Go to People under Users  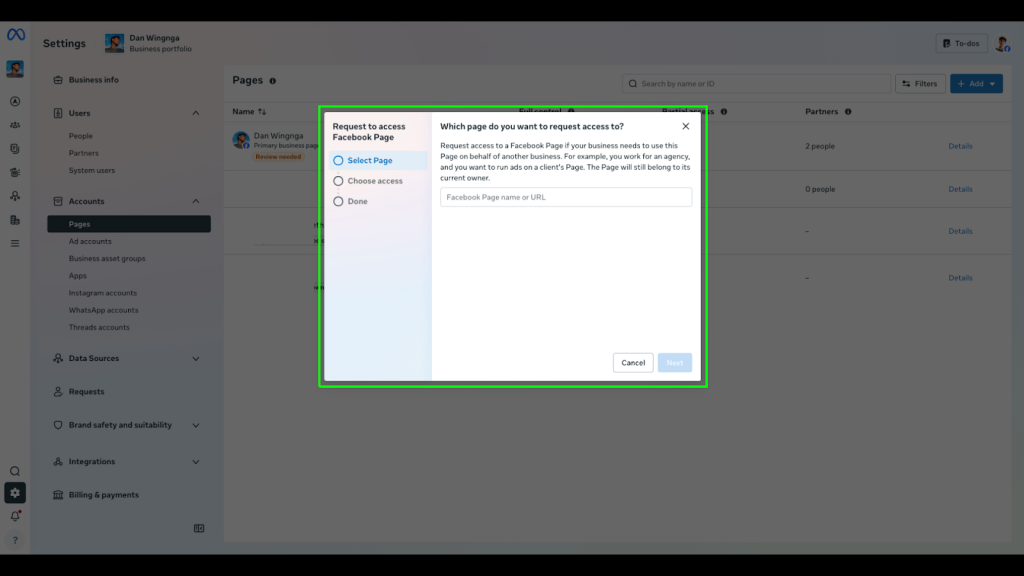[81, 136]
